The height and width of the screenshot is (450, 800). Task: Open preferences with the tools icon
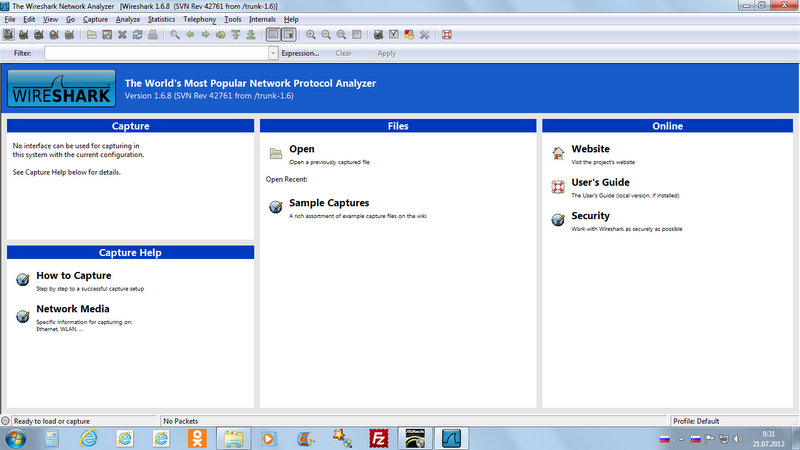pos(424,35)
